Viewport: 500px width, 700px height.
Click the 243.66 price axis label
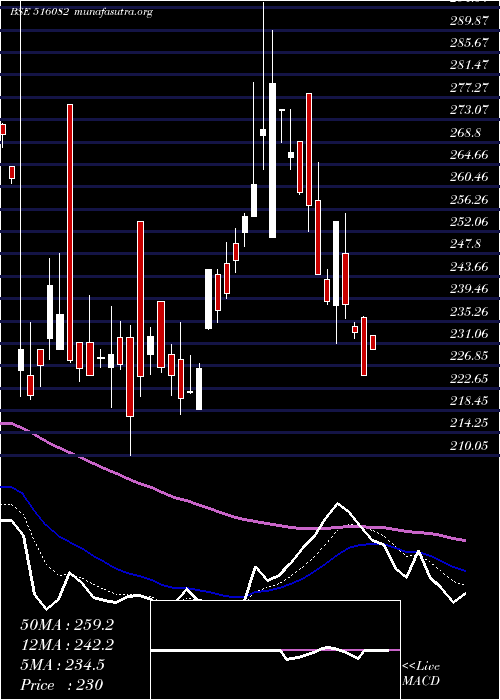(468, 267)
